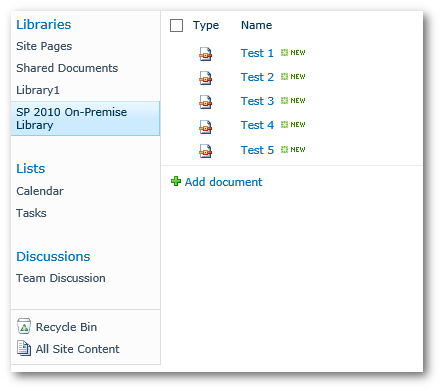The height and width of the screenshot is (391, 442).
Task: Click the Test 2 document type icon
Action: click(205, 78)
